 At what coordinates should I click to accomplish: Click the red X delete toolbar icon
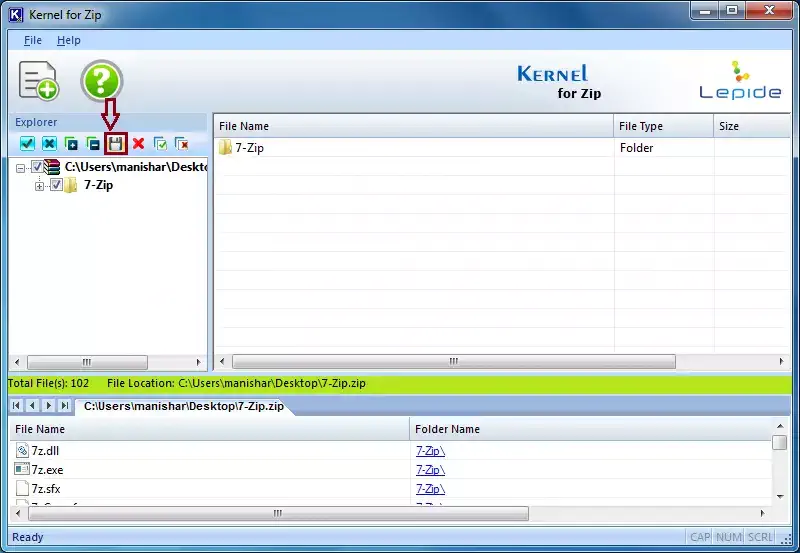[x=138, y=144]
